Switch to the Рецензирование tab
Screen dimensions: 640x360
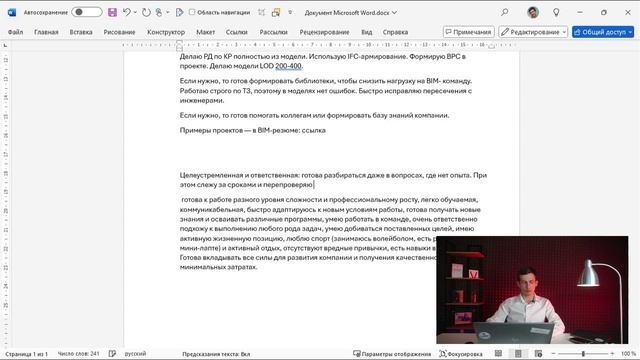324,32
